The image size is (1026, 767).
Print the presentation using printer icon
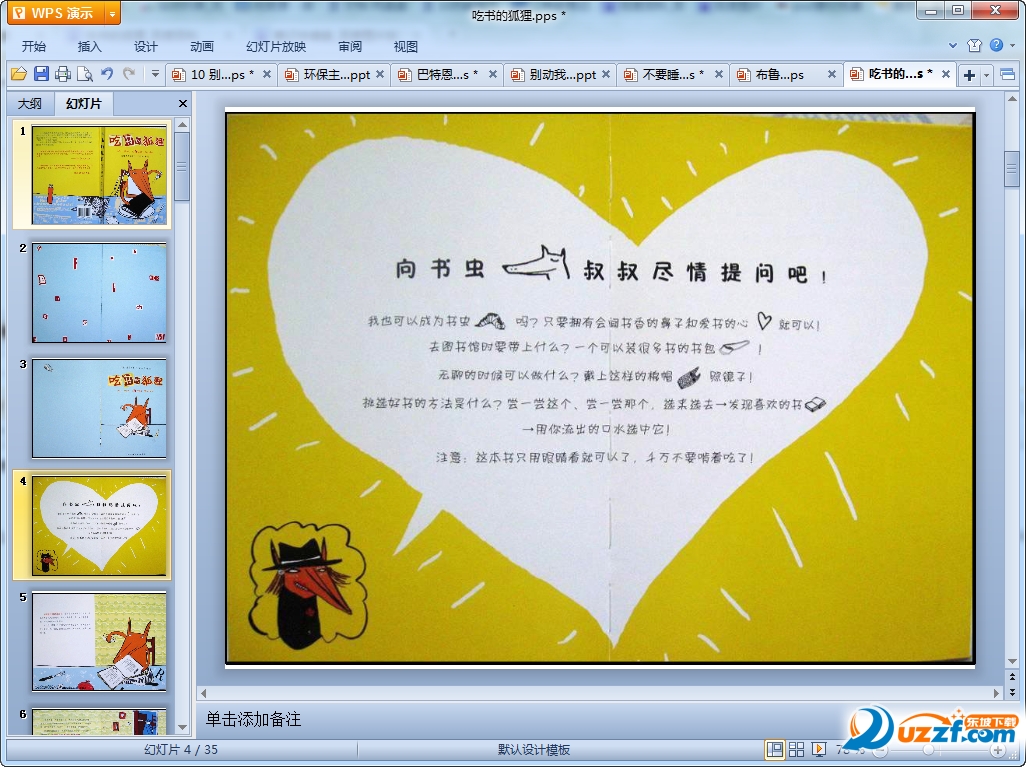[x=63, y=74]
